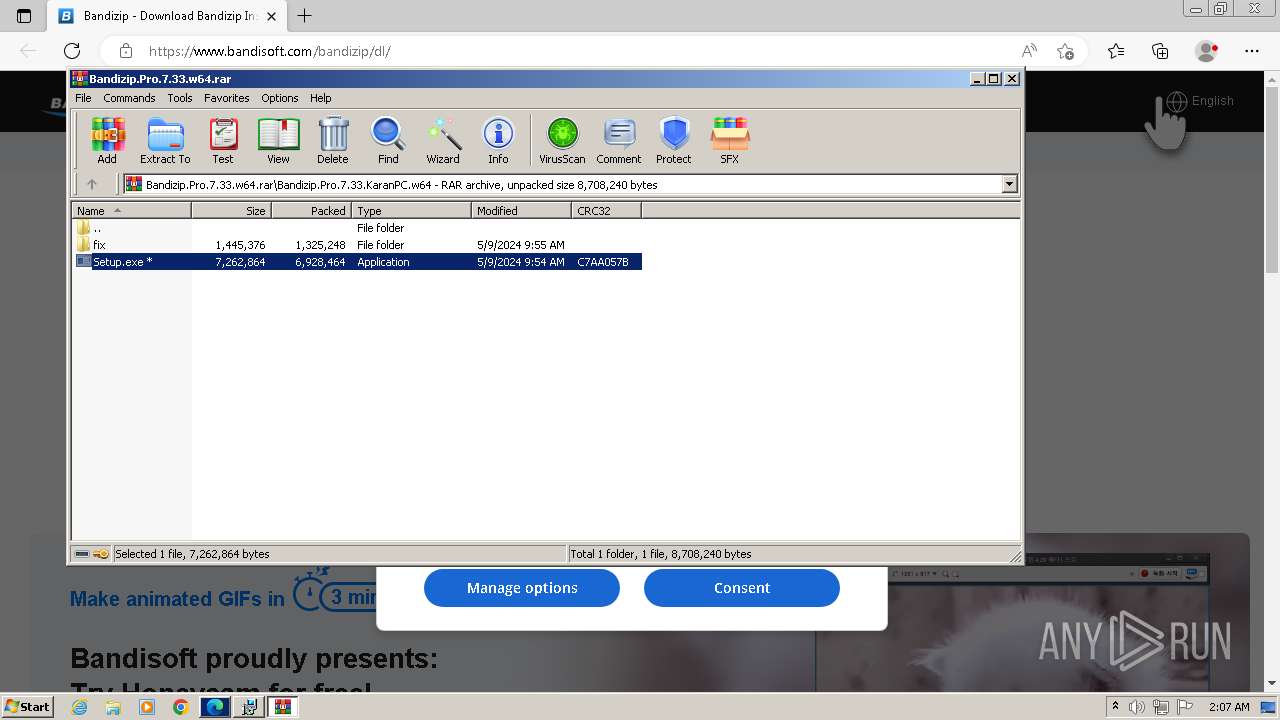
Task: Open the View file tool
Action: tap(278, 140)
